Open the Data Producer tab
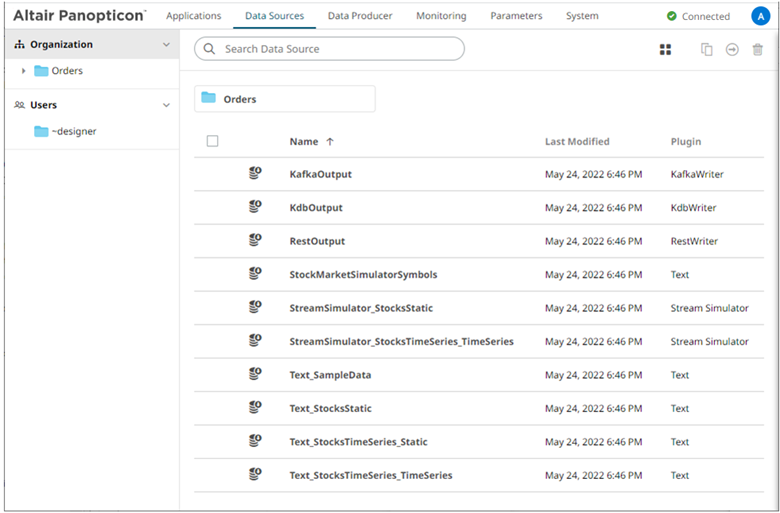The height and width of the screenshot is (513, 780). (x=360, y=16)
